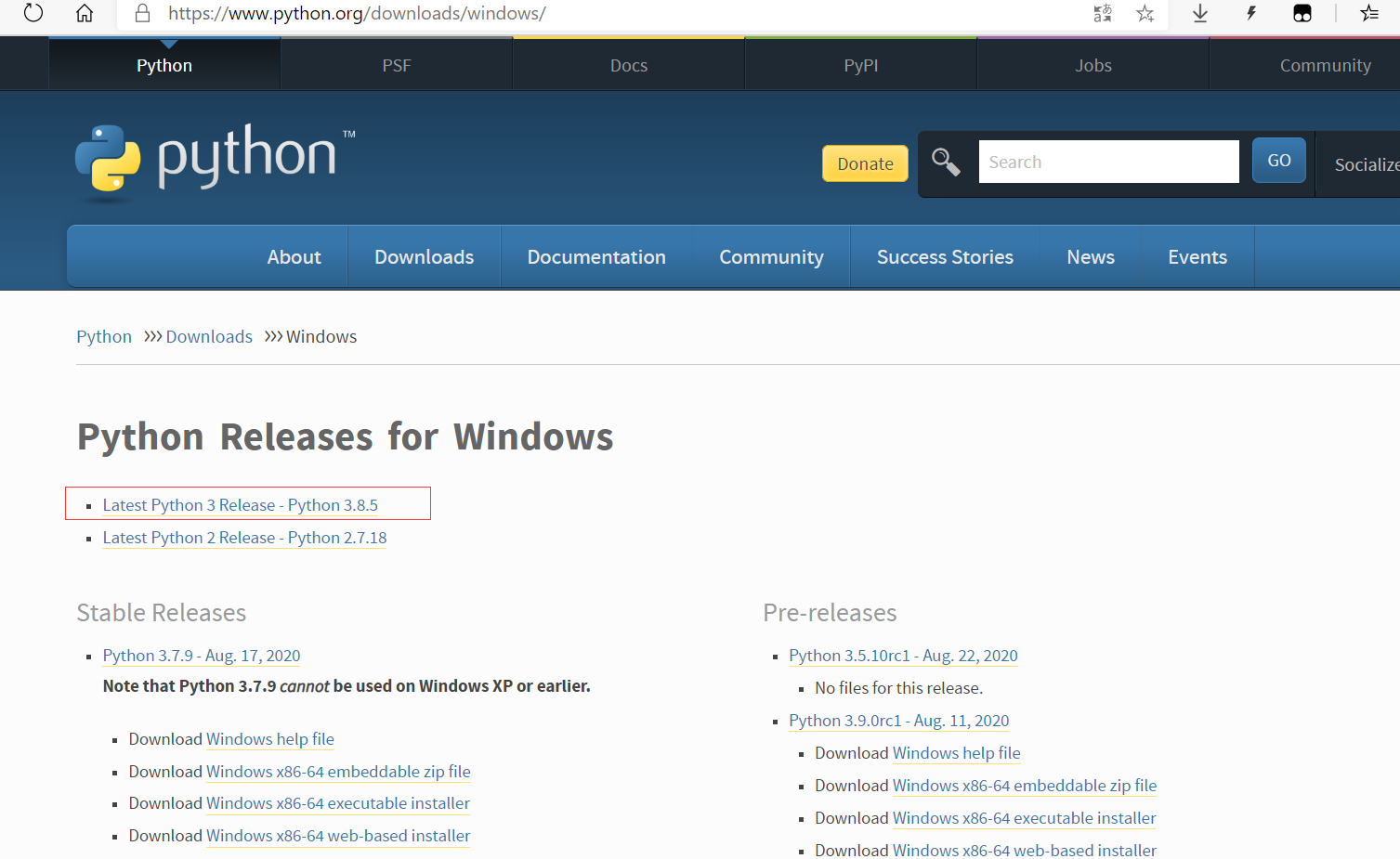Click the yellow Donate button
Viewport: 1400px width, 859px height.
[865, 163]
